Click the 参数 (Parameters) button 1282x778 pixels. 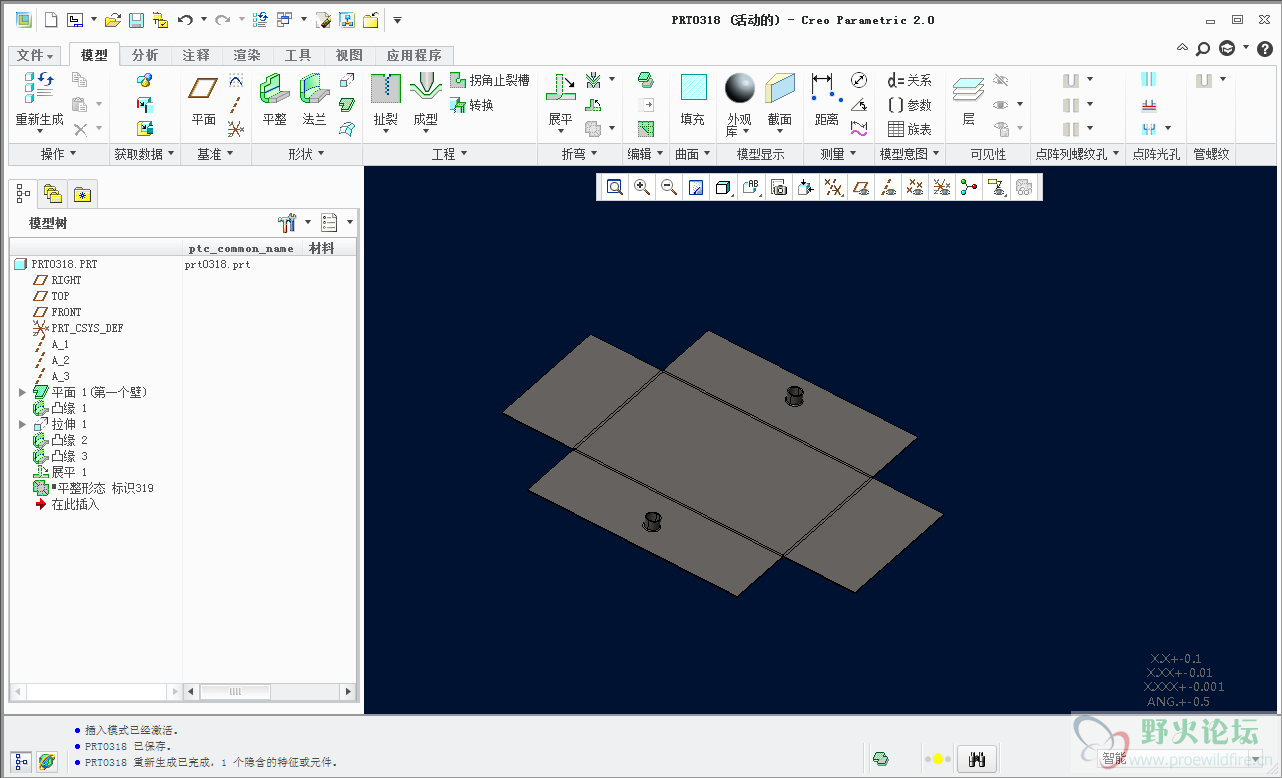[x=909, y=105]
